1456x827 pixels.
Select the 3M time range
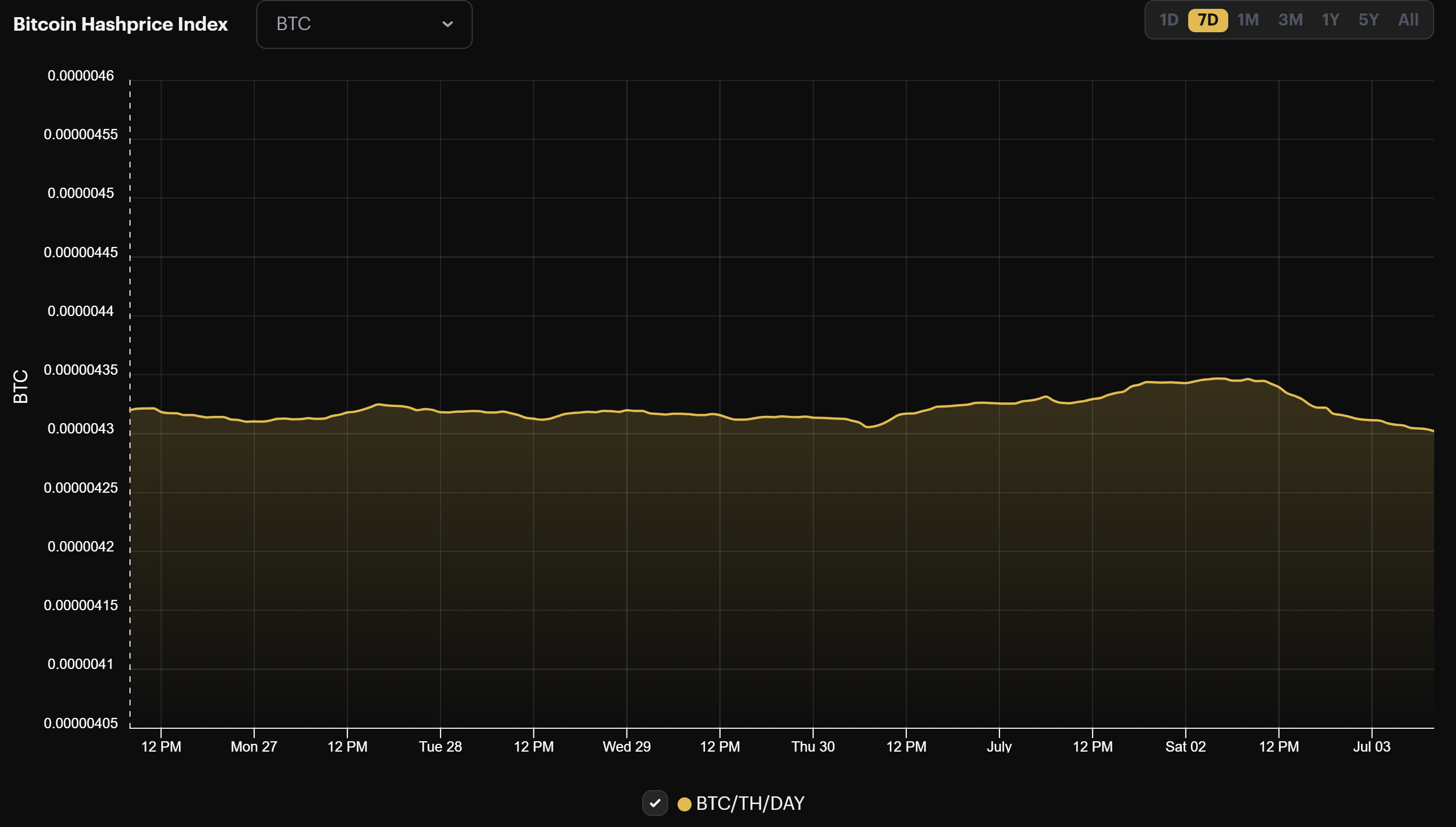(x=1290, y=20)
